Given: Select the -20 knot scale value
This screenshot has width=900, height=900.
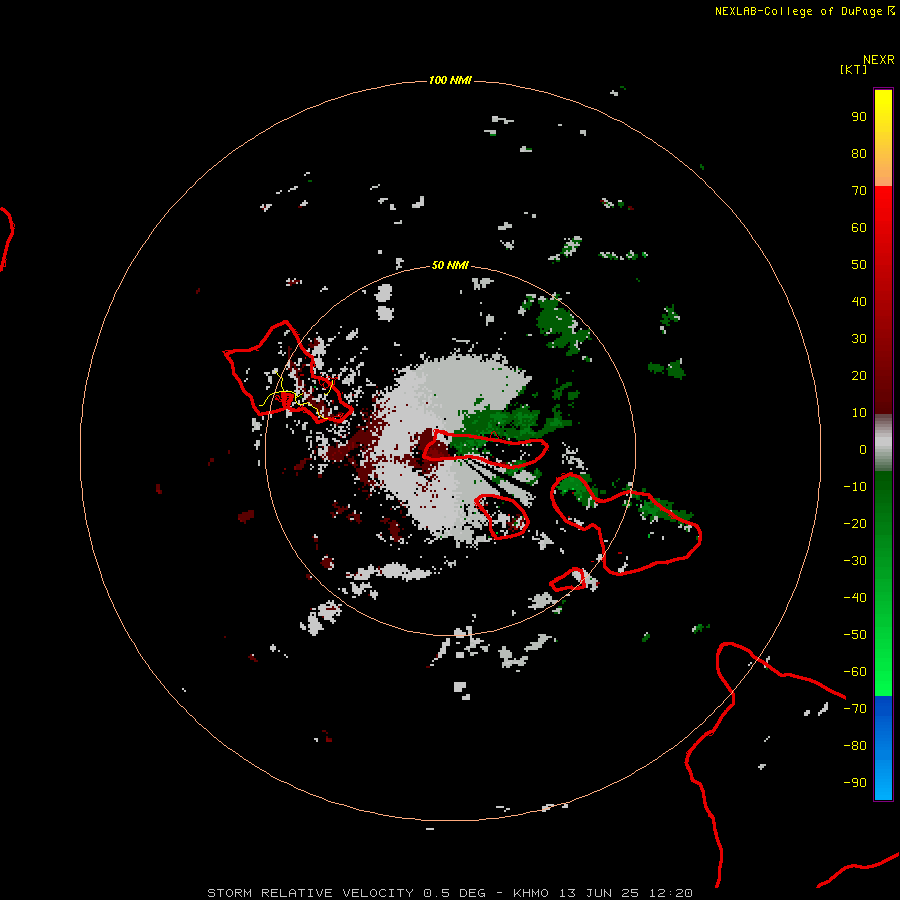Looking at the screenshot, I should 855,524.
